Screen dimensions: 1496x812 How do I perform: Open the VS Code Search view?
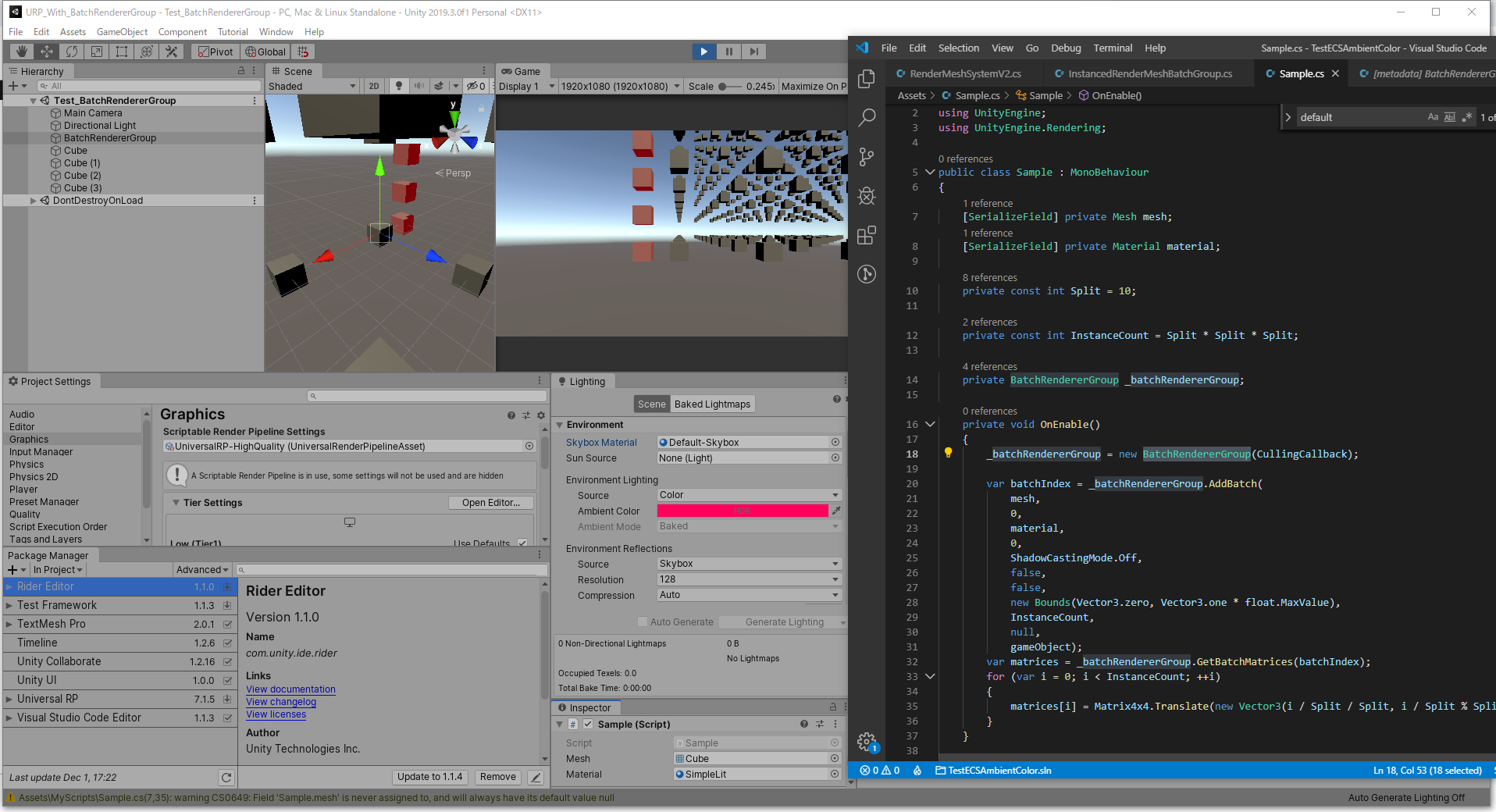click(867, 118)
